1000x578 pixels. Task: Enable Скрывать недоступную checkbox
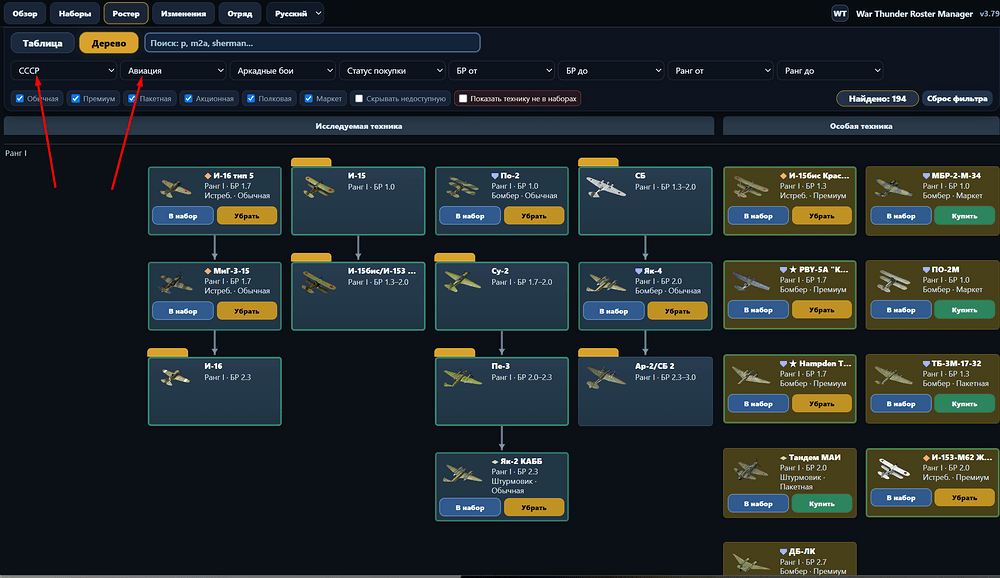(359, 98)
